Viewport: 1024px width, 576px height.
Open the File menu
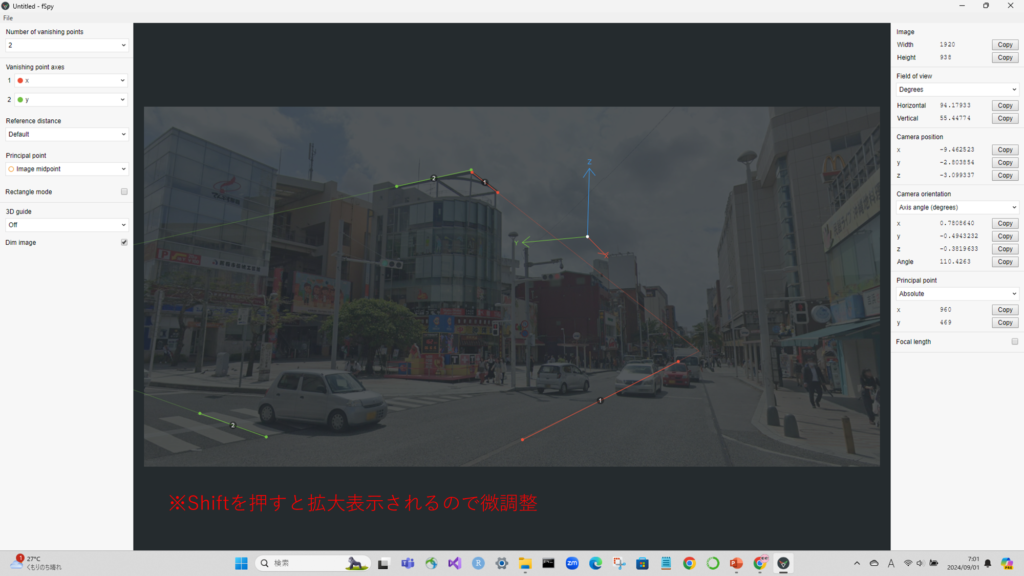tap(9, 18)
